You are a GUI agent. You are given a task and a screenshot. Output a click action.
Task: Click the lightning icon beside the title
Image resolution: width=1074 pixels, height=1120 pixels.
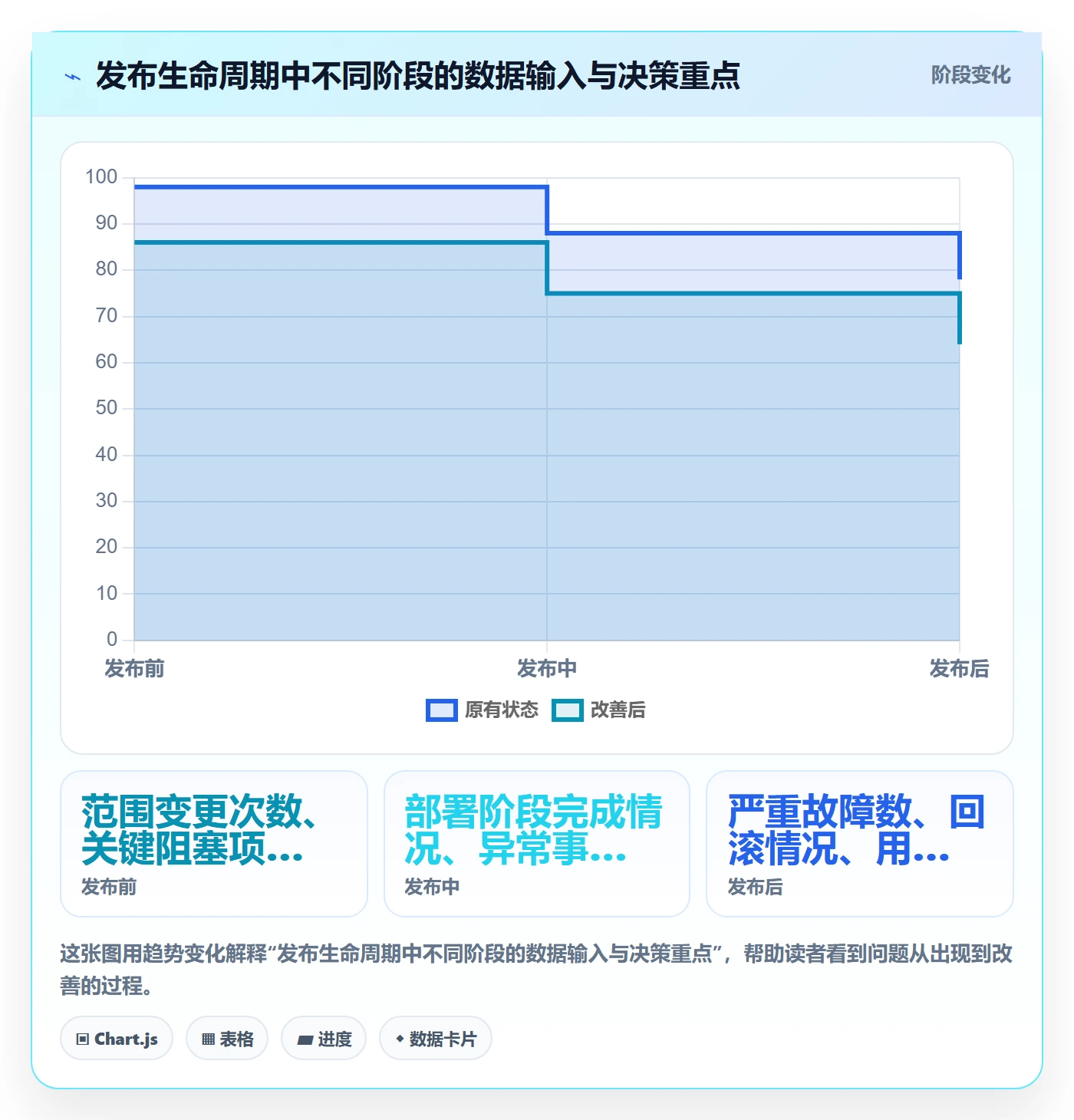point(73,77)
